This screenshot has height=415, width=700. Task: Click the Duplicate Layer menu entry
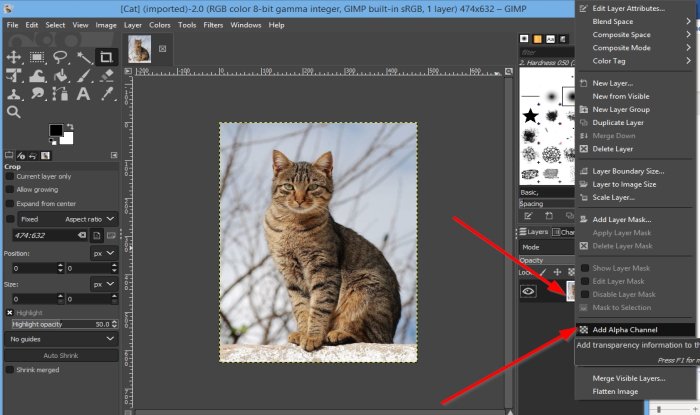(x=618, y=122)
